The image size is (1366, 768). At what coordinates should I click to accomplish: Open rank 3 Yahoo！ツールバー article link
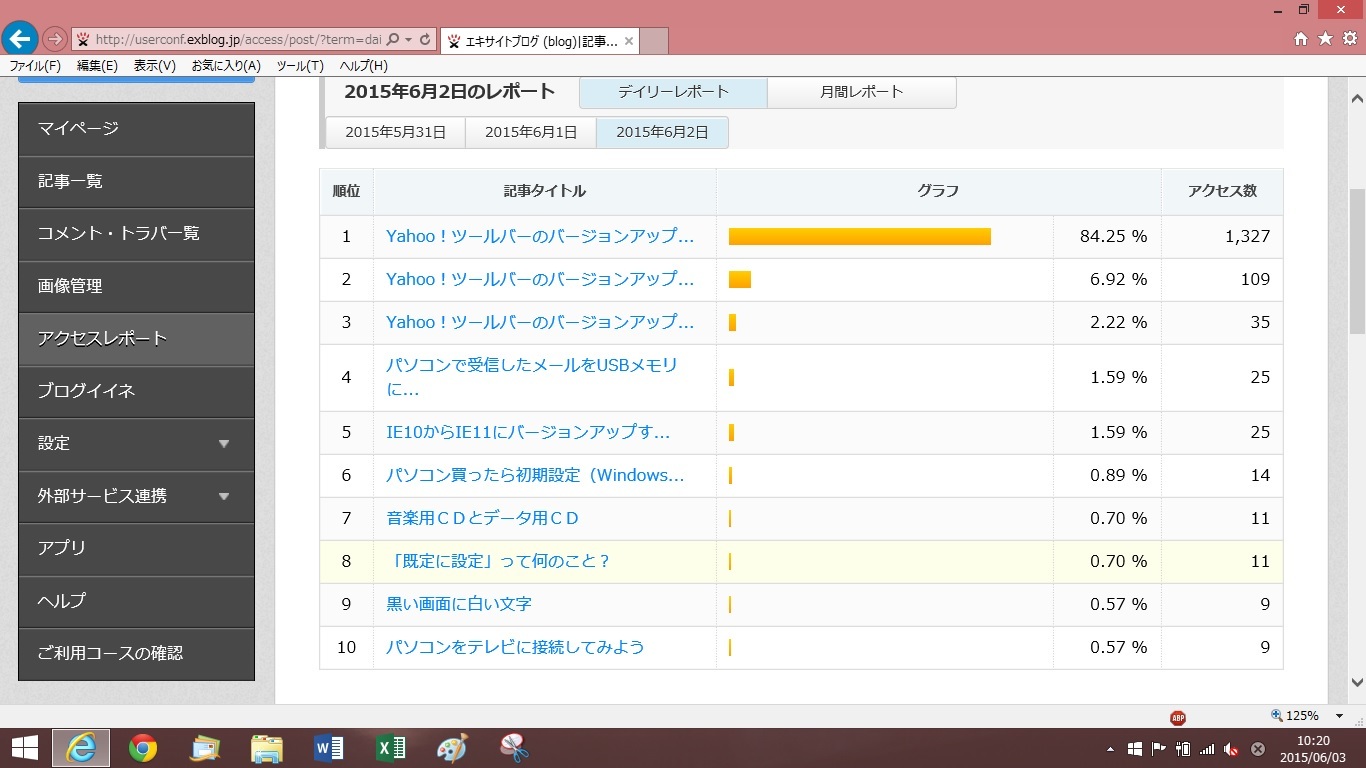pos(540,323)
